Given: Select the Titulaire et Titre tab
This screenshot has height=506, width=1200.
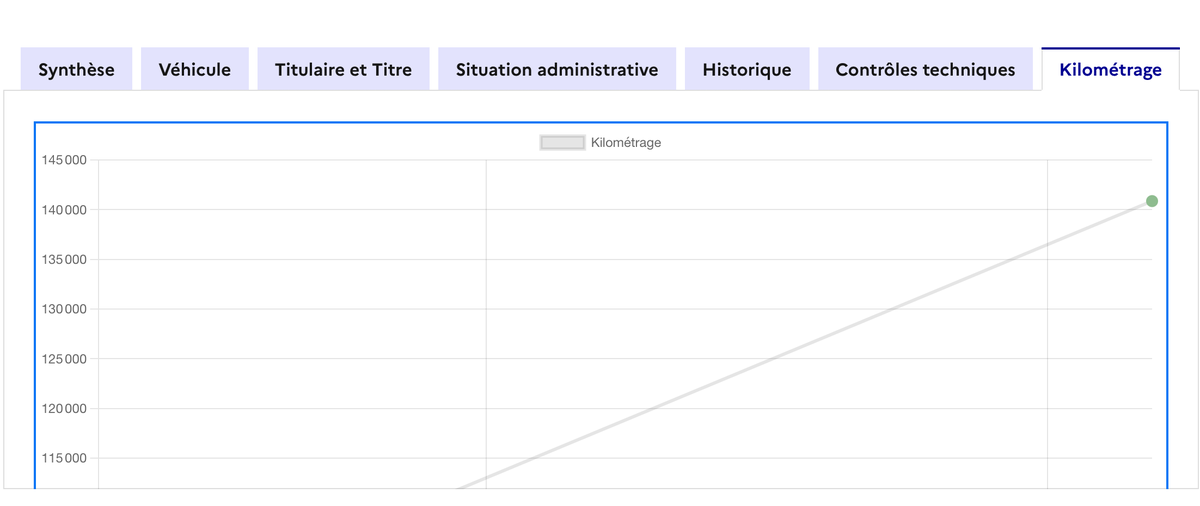Looking at the screenshot, I should (343, 69).
